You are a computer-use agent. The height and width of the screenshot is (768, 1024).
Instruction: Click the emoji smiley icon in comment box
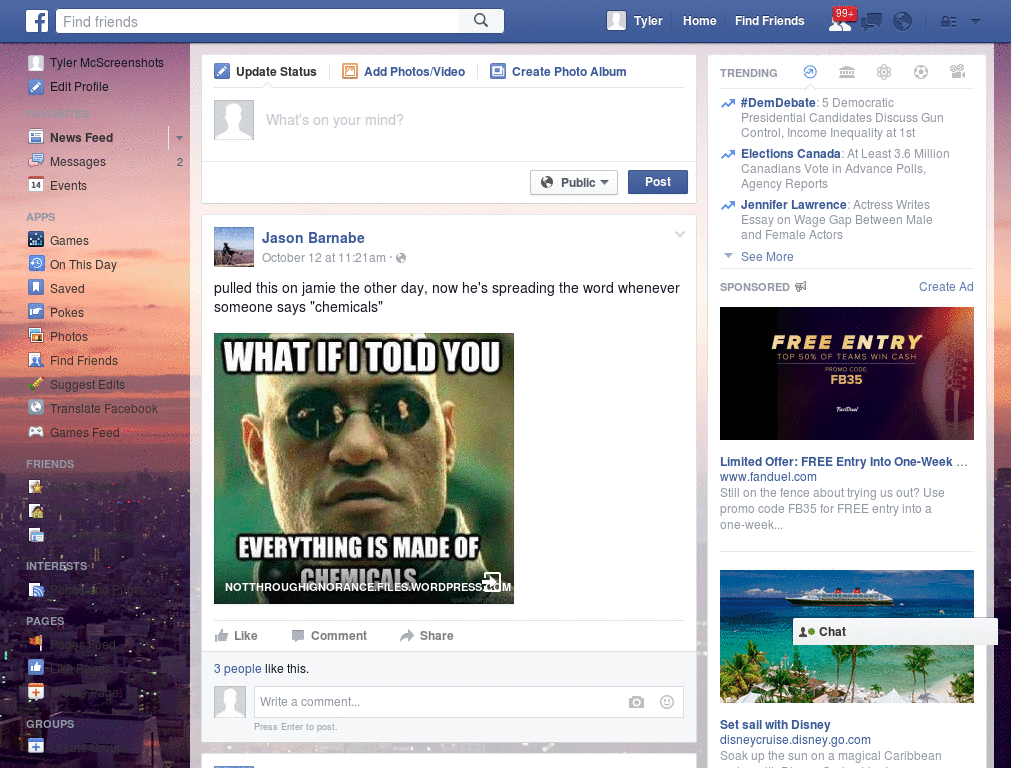[x=667, y=702]
